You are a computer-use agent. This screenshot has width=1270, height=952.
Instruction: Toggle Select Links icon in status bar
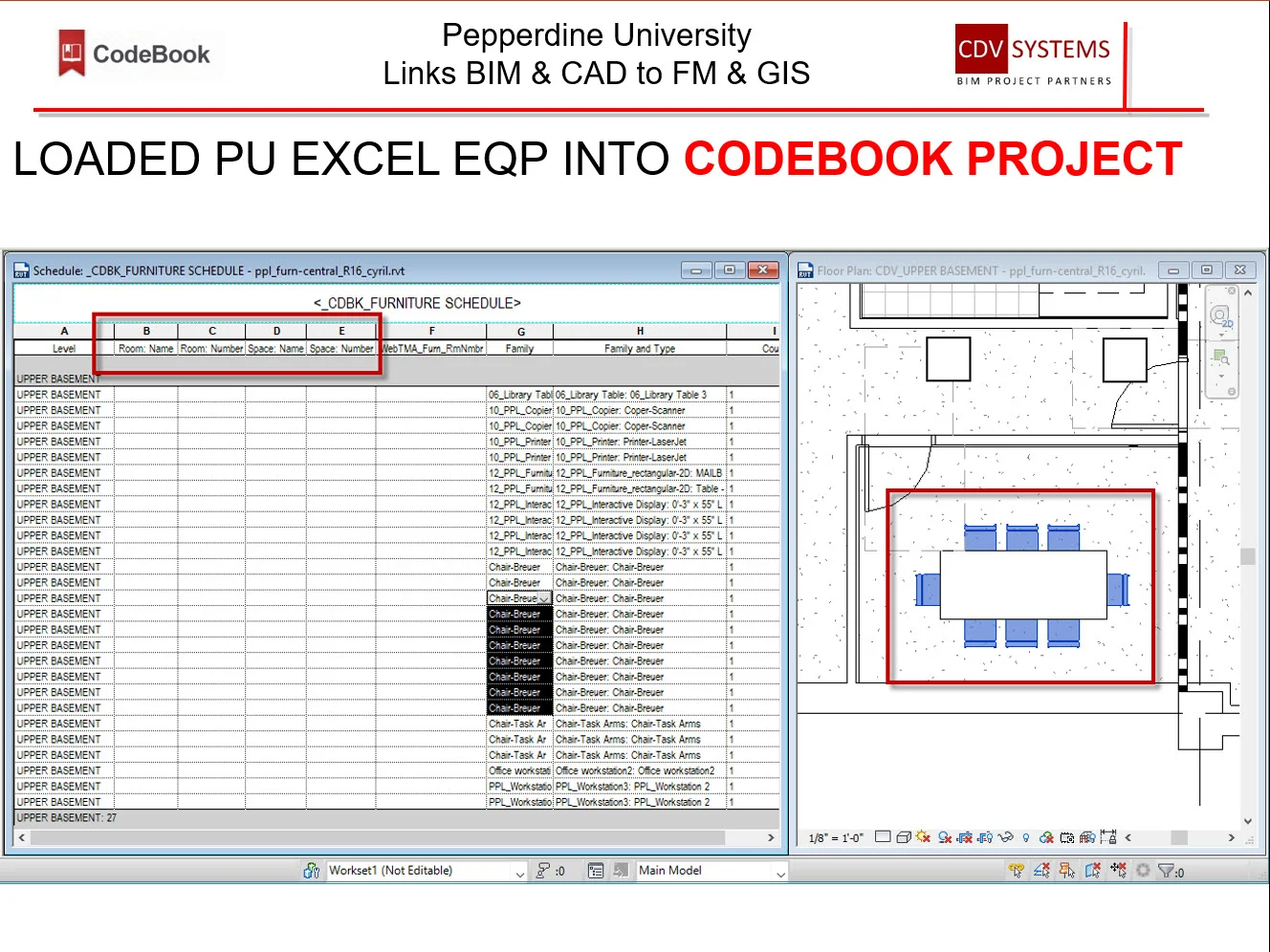pos(1016,871)
